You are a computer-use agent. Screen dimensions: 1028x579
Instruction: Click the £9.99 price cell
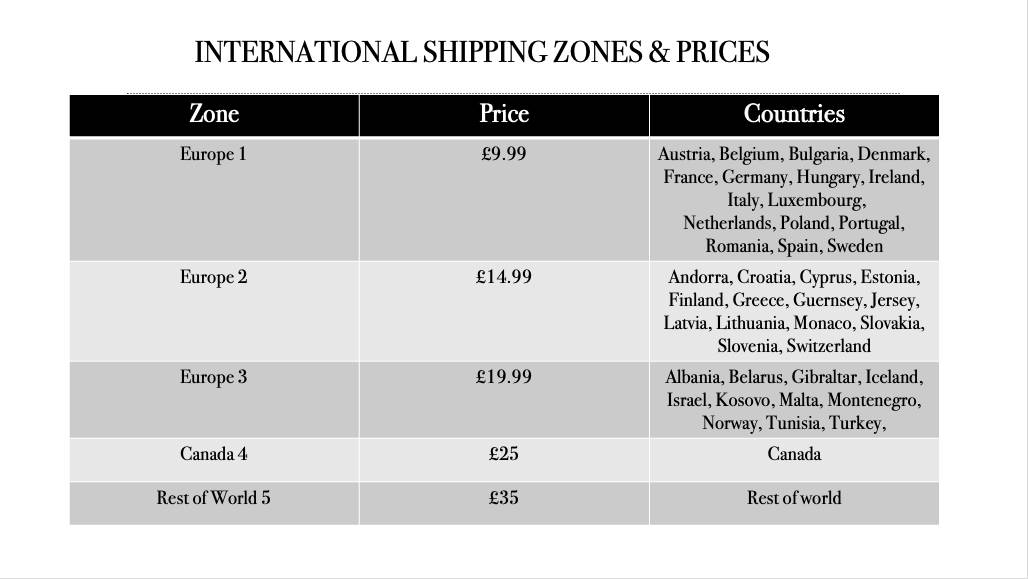504,199
